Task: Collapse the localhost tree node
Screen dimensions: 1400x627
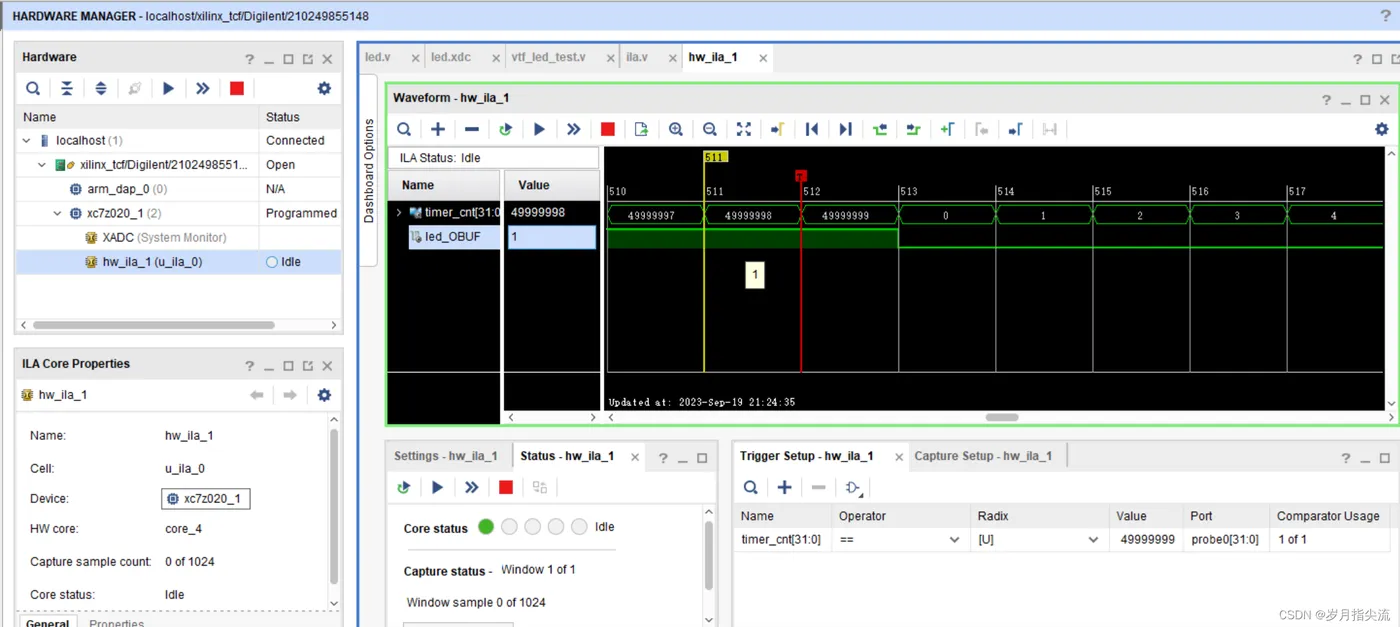Action: pyautogui.click(x=27, y=141)
